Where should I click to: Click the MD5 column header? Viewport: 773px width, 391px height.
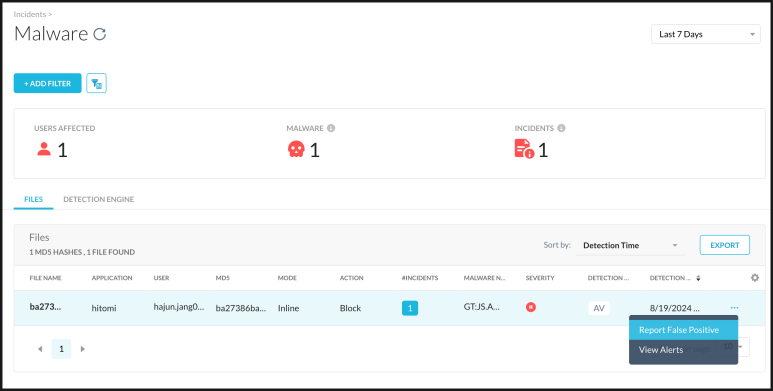222,278
